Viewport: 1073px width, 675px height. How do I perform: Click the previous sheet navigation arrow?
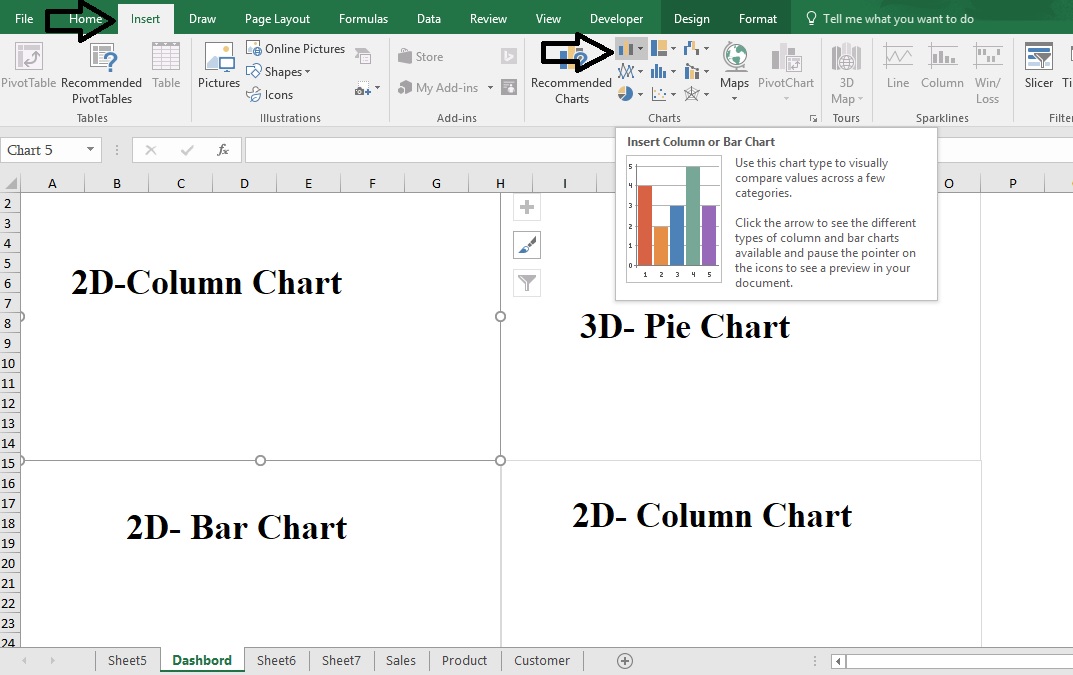click(25, 661)
